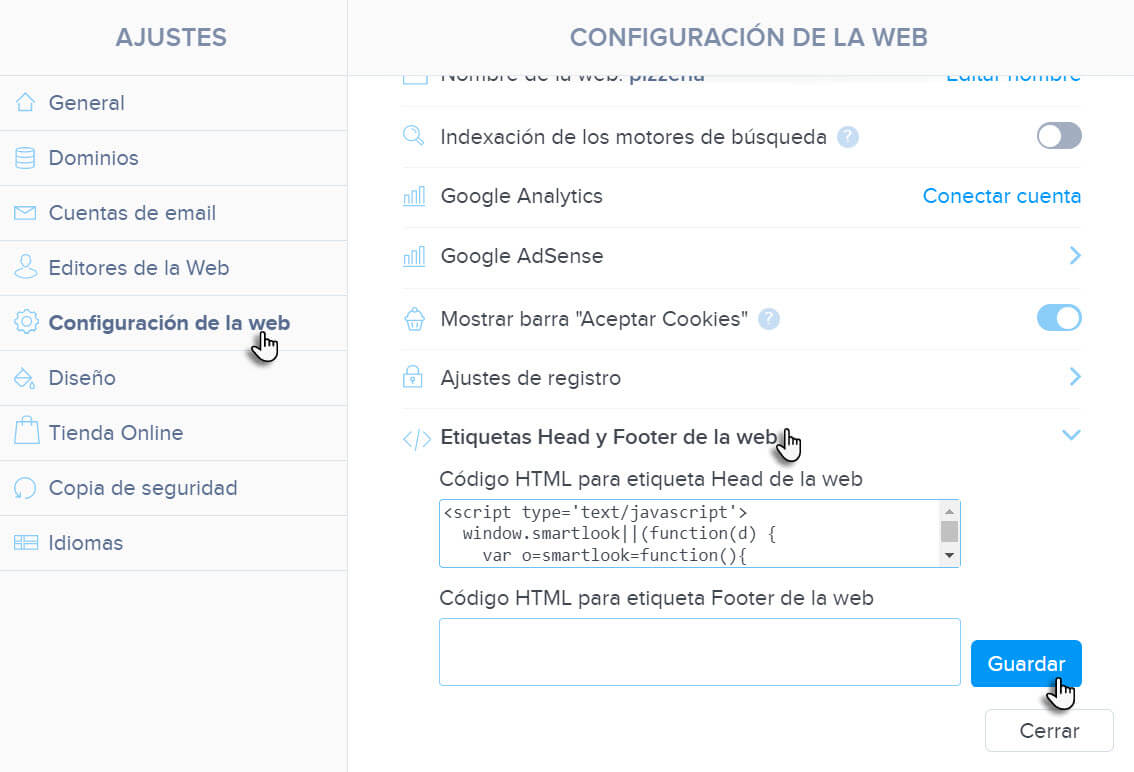Screen dimensions: 1134x772
Task: Select Configuración de la web in sidebar
Action: 169,323
